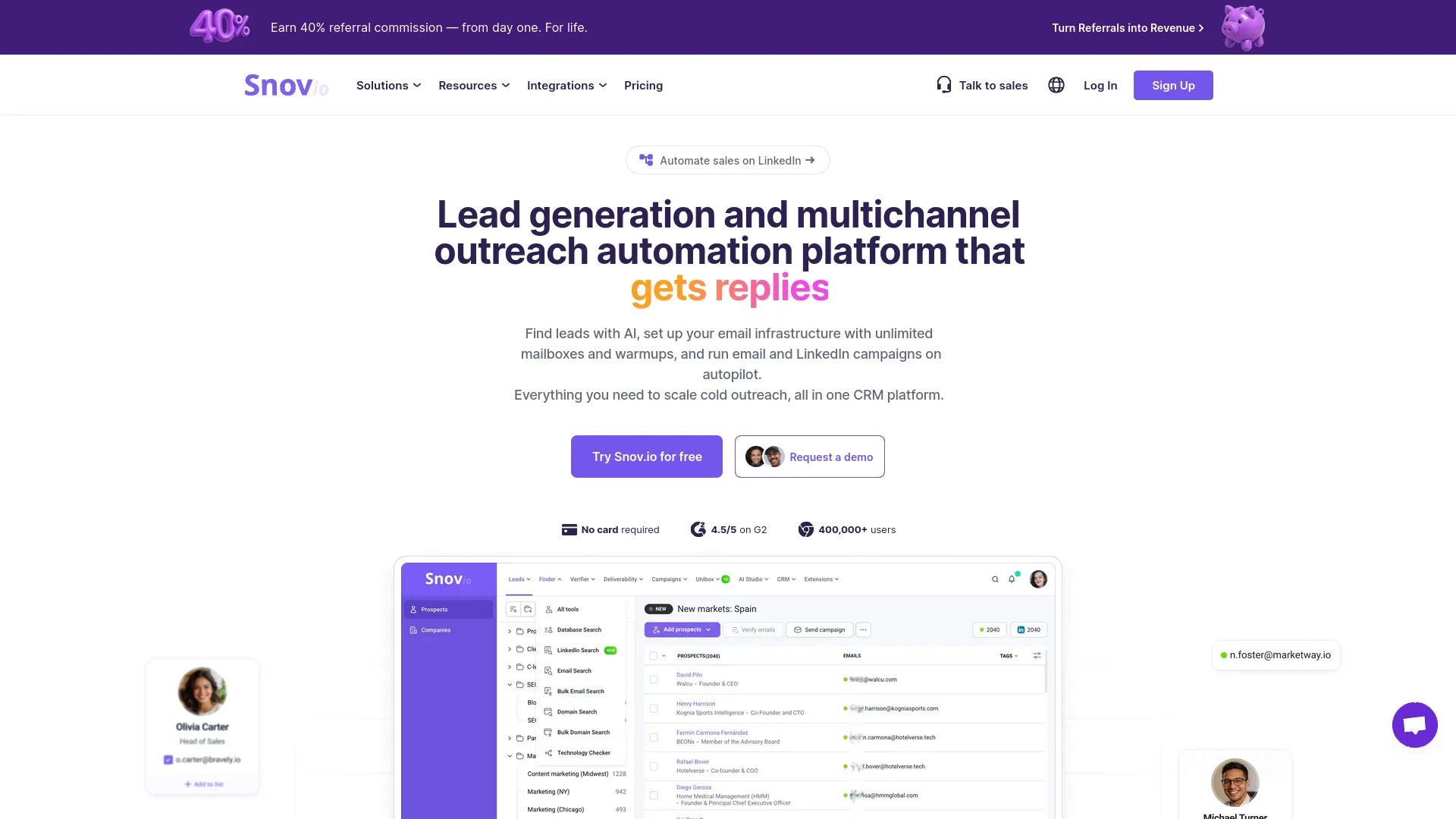Expand the Resources dropdown
Viewport: 1456px width, 819px height.
coord(474,85)
